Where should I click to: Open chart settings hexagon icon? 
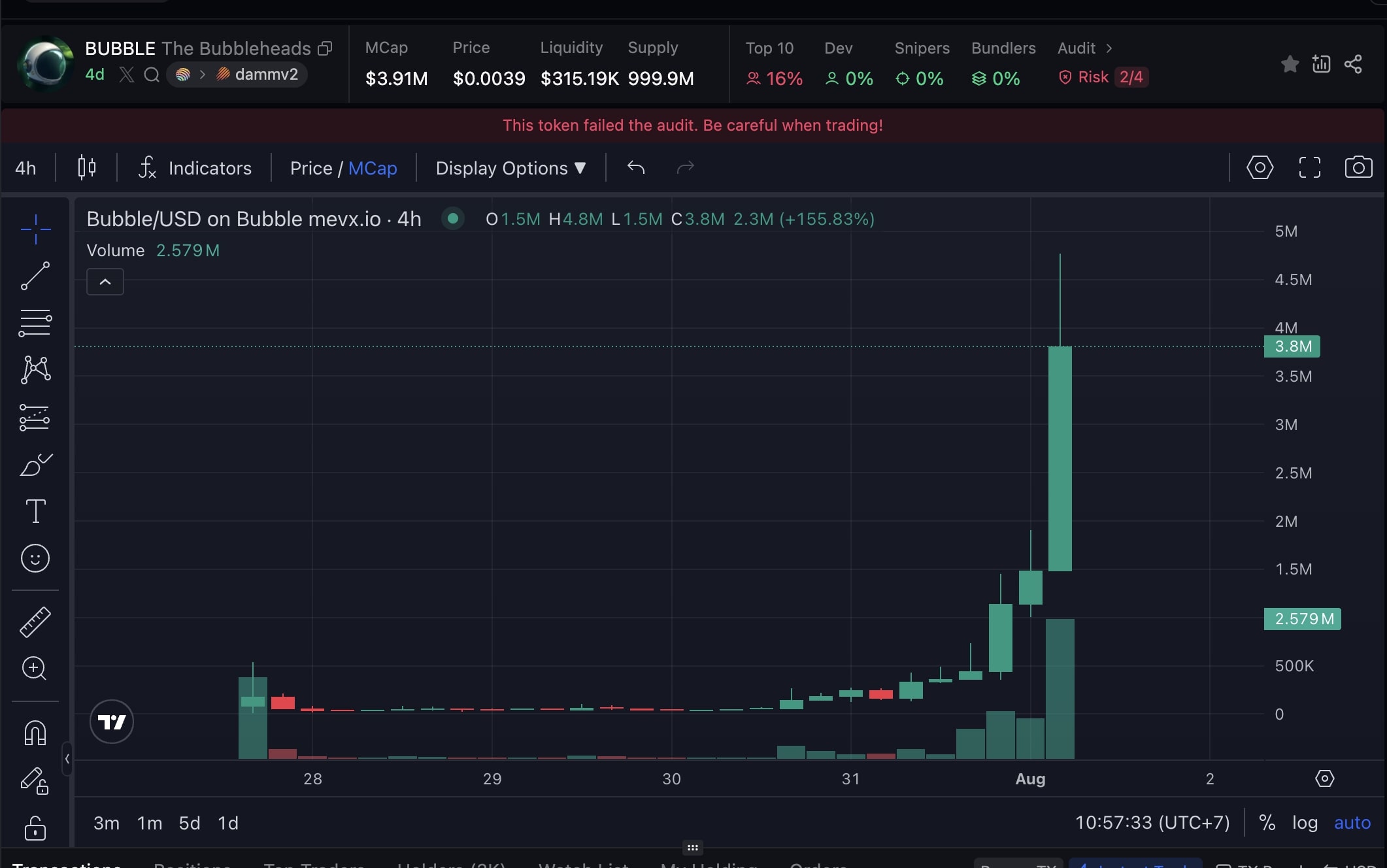(1260, 167)
